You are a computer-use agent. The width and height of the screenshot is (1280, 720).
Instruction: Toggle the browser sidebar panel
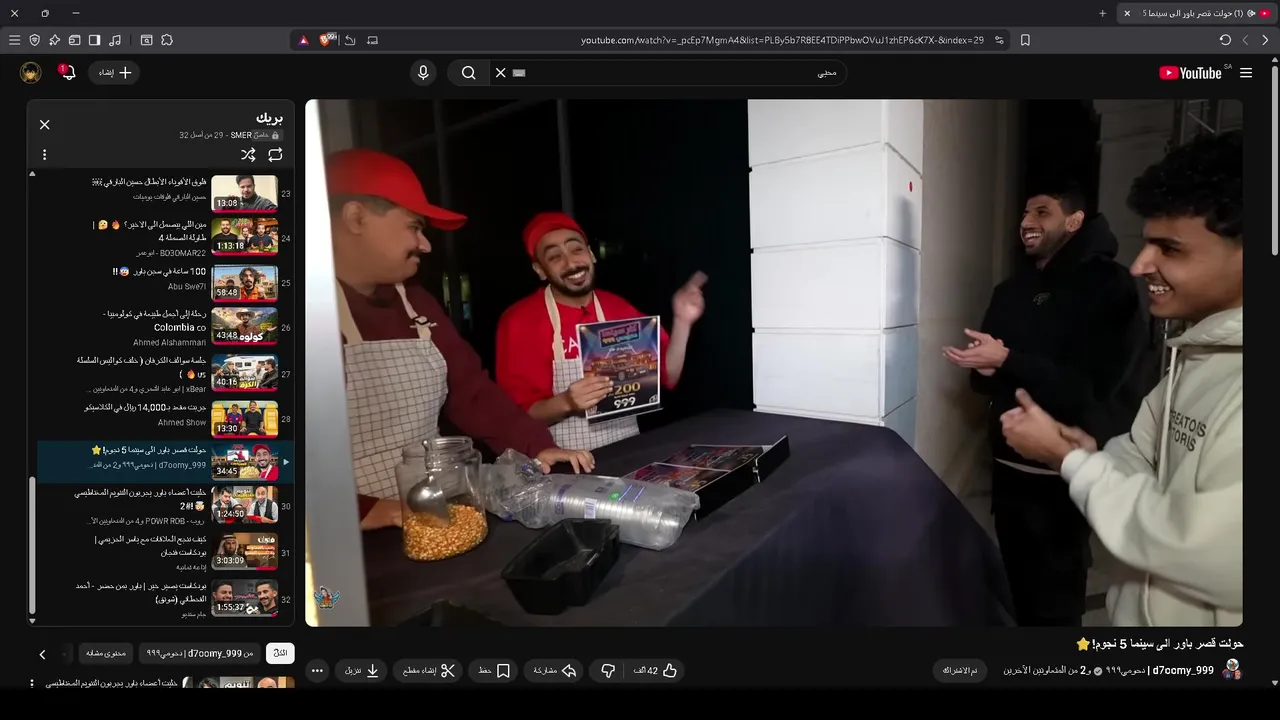(x=94, y=40)
